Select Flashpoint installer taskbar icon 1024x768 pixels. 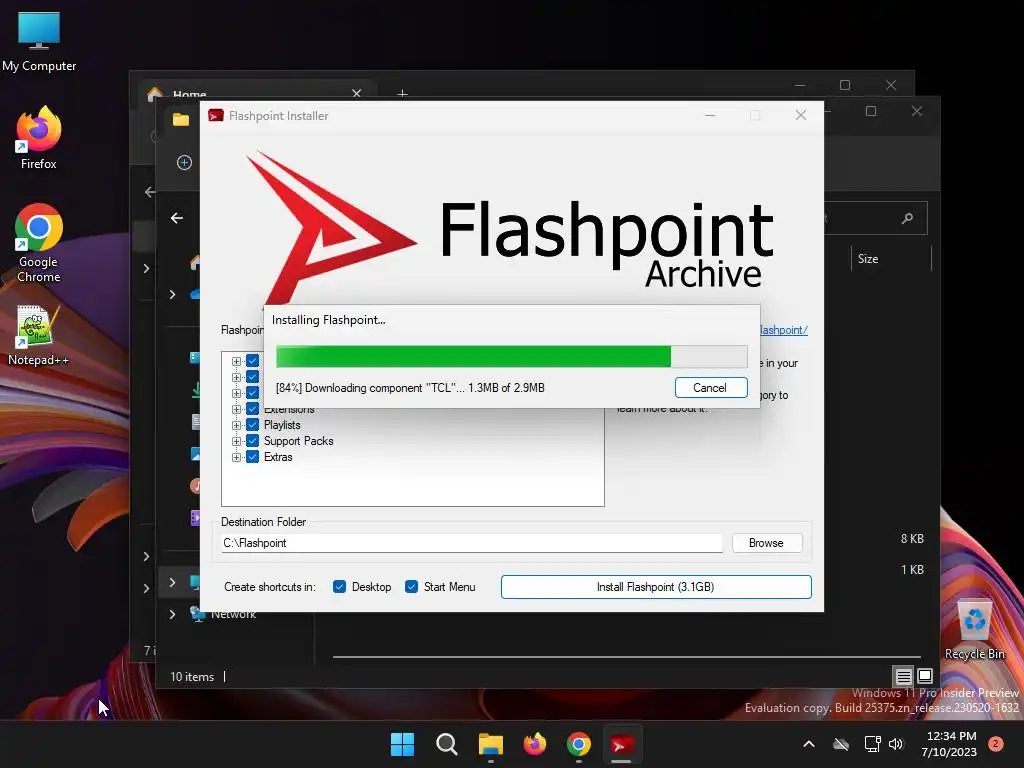(x=621, y=744)
